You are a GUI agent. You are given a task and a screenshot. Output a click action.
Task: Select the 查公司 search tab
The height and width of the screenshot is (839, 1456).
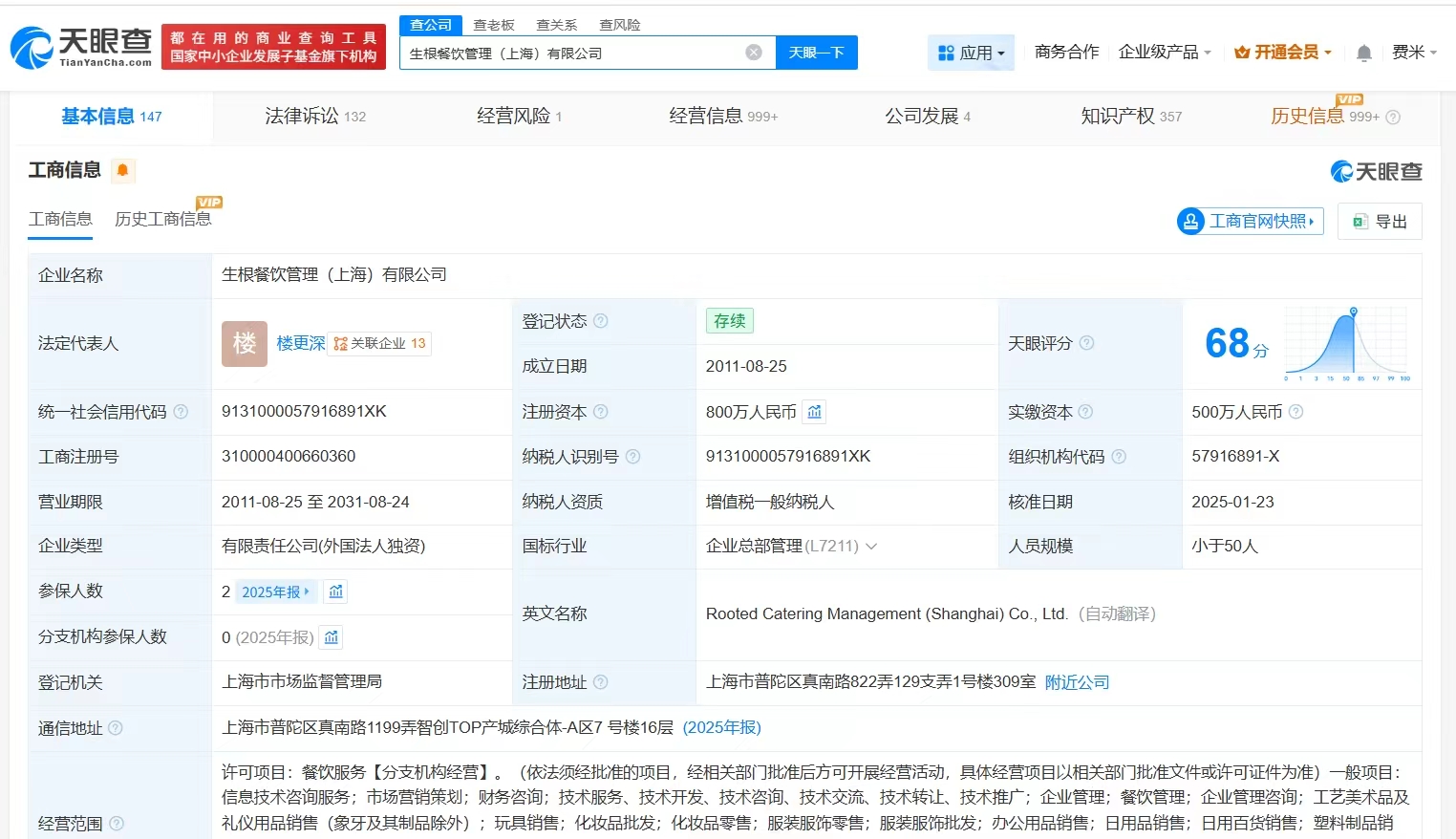click(x=431, y=25)
